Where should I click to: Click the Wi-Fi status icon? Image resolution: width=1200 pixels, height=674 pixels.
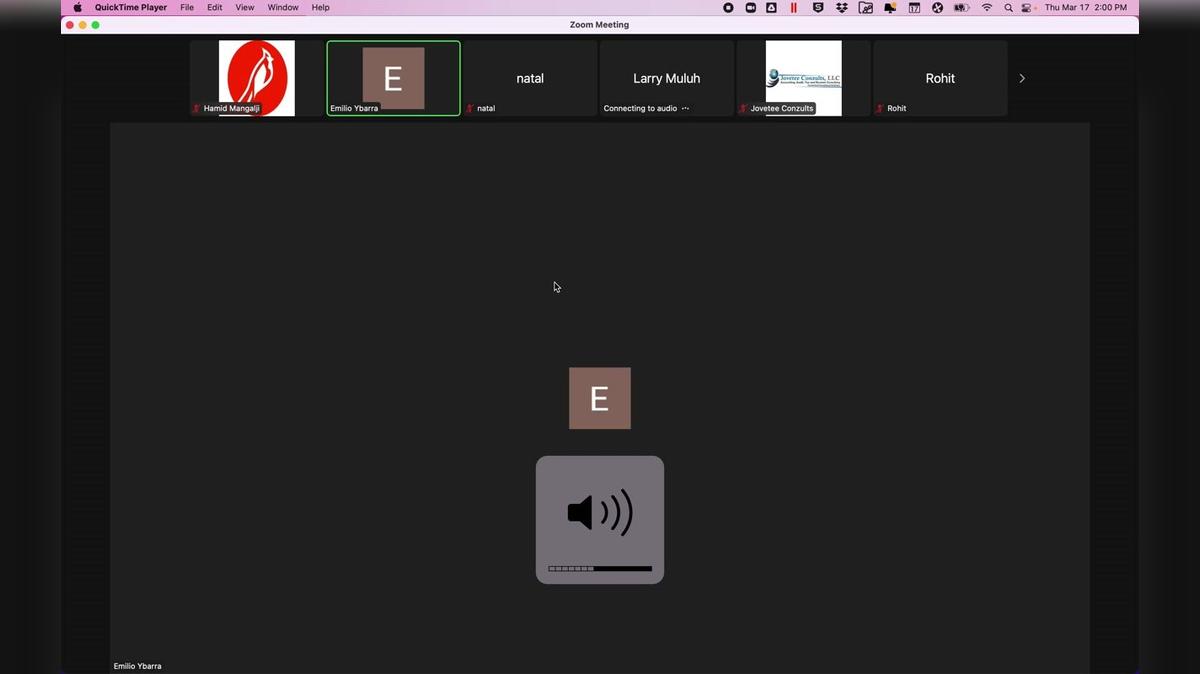987,8
